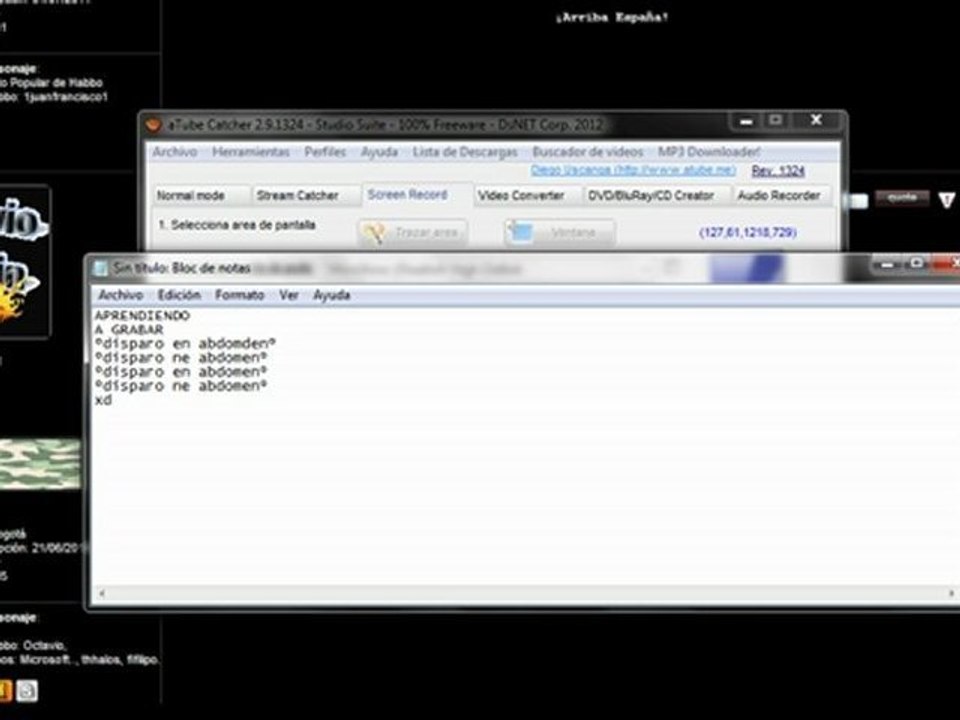Minimize the aTube Catcher window
This screenshot has width=960, height=720.
pos(746,121)
